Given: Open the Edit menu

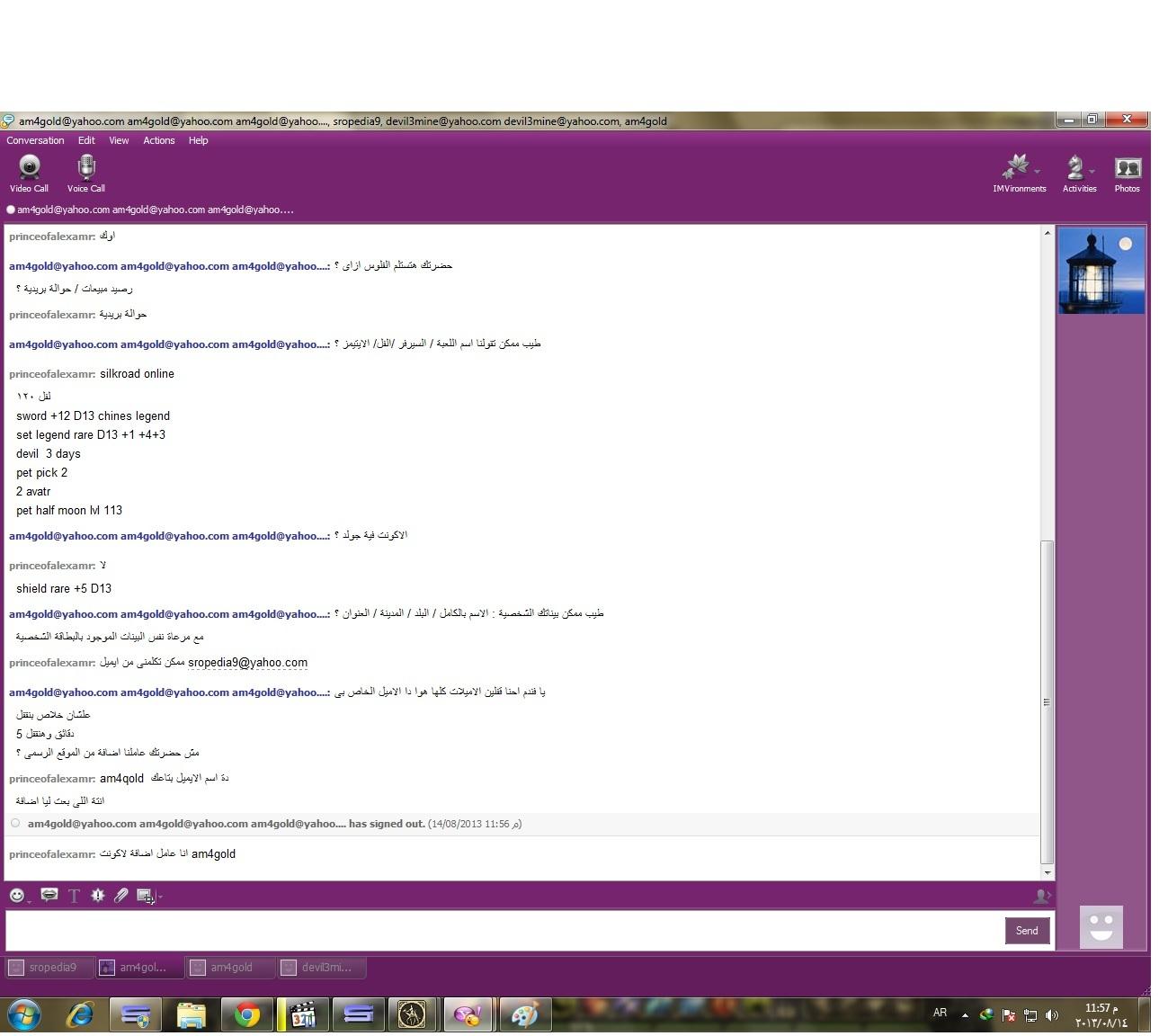Looking at the screenshot, I should 86,140.
